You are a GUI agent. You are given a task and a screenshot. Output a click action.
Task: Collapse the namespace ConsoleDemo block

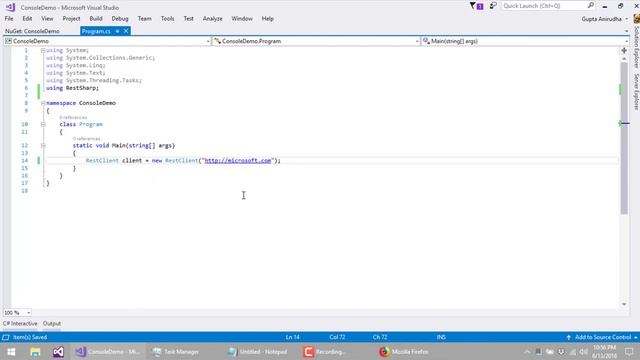point(43,103)
